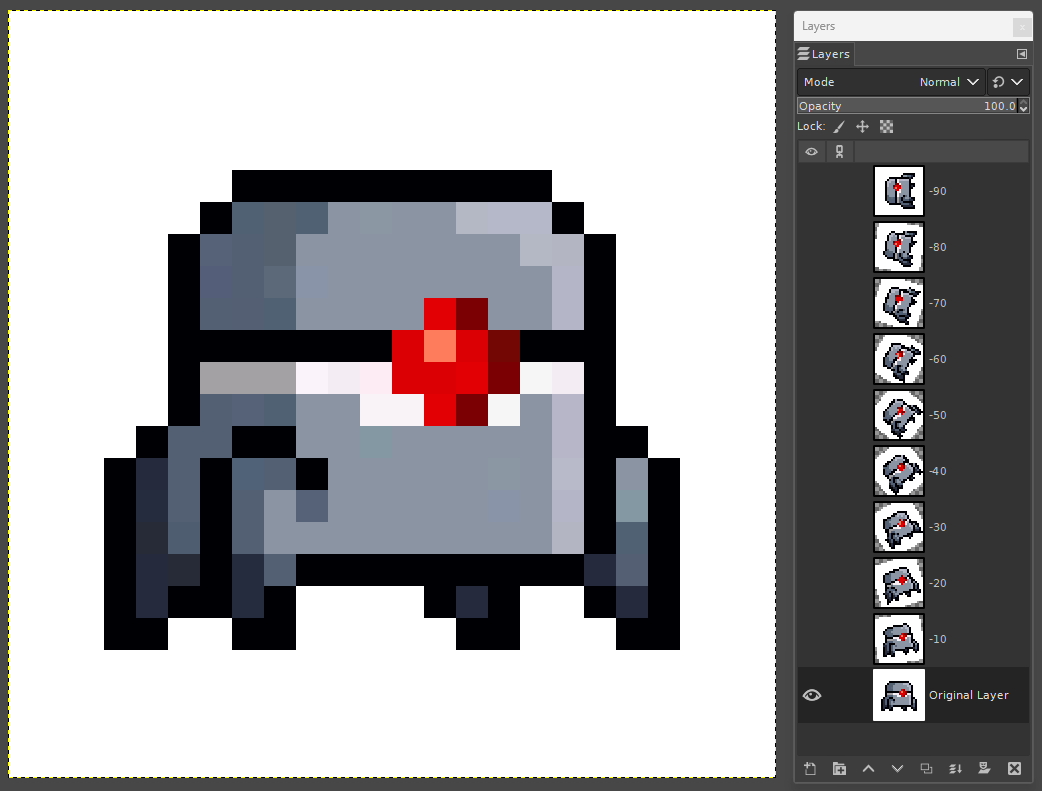Select the -30 layer thumbnail
Screen dimensions: 1042x791
coord(898,527)
